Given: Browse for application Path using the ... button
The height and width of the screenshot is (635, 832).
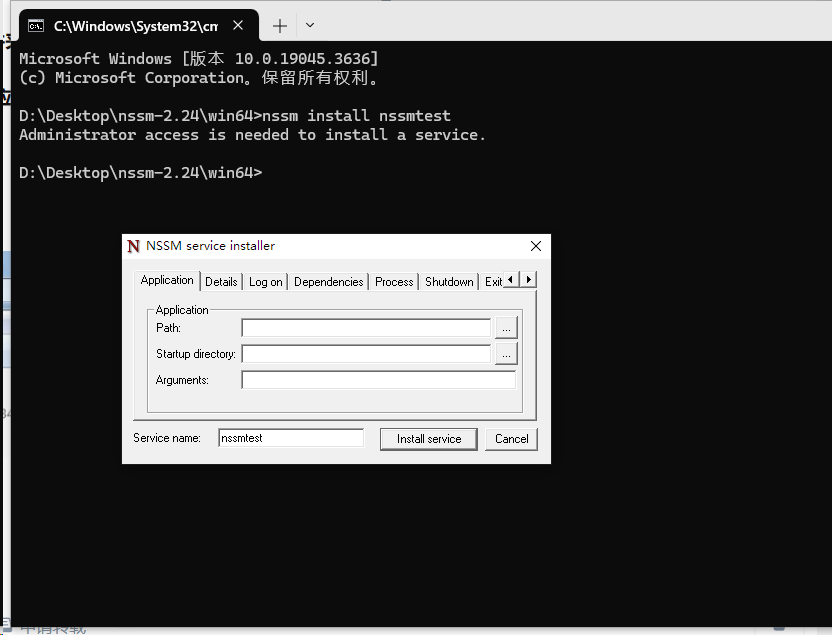Looking at the screenshot, I should [x=506, y=327].
